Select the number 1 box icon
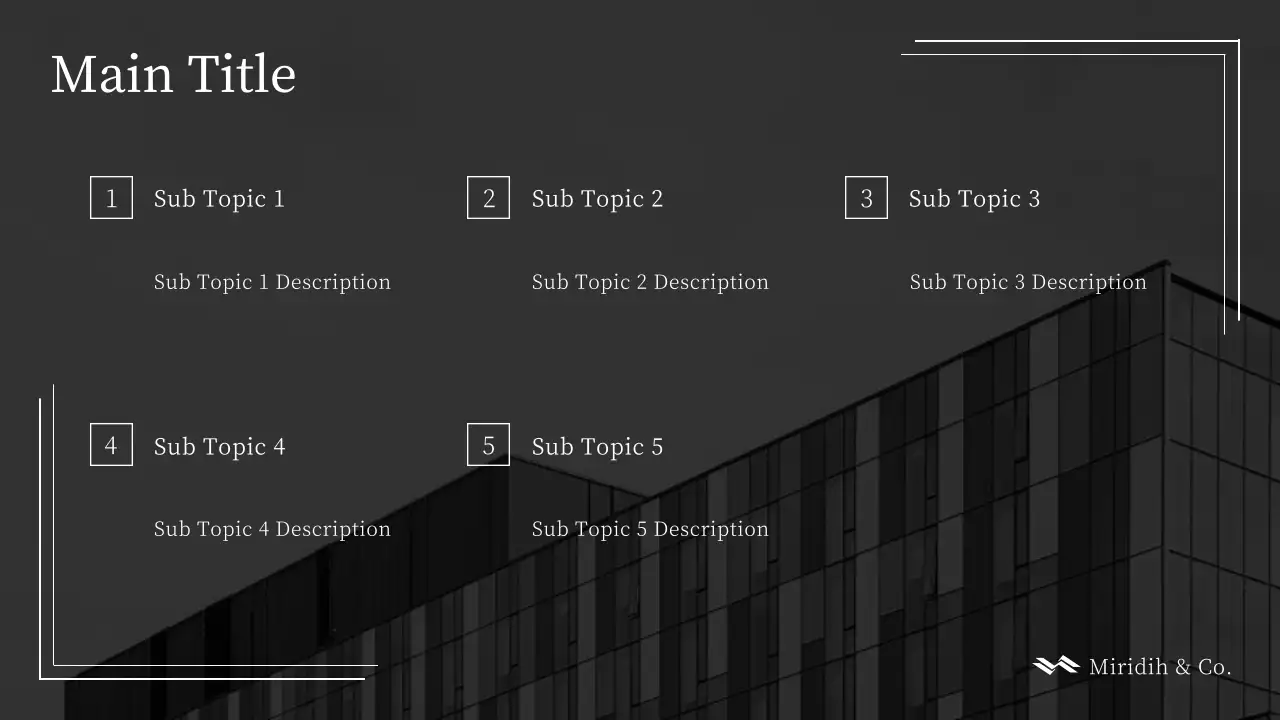The image size is (1280, 720). (x=111, y=198)
